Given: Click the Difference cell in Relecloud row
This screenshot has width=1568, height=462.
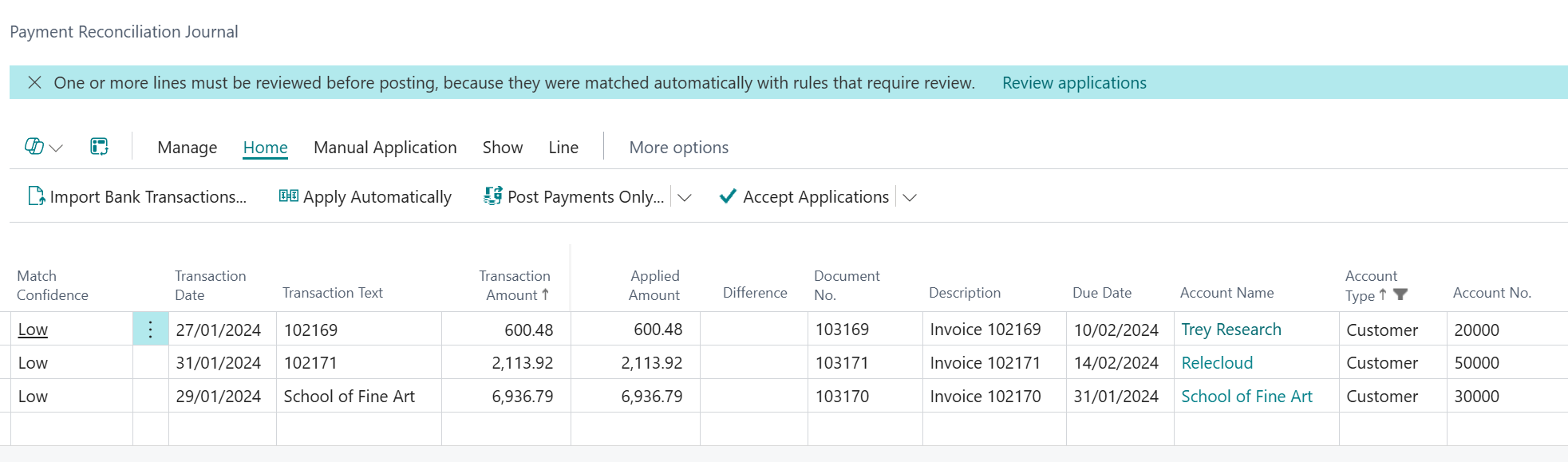Looking at the screenshot, I should (x=754, y=363).
